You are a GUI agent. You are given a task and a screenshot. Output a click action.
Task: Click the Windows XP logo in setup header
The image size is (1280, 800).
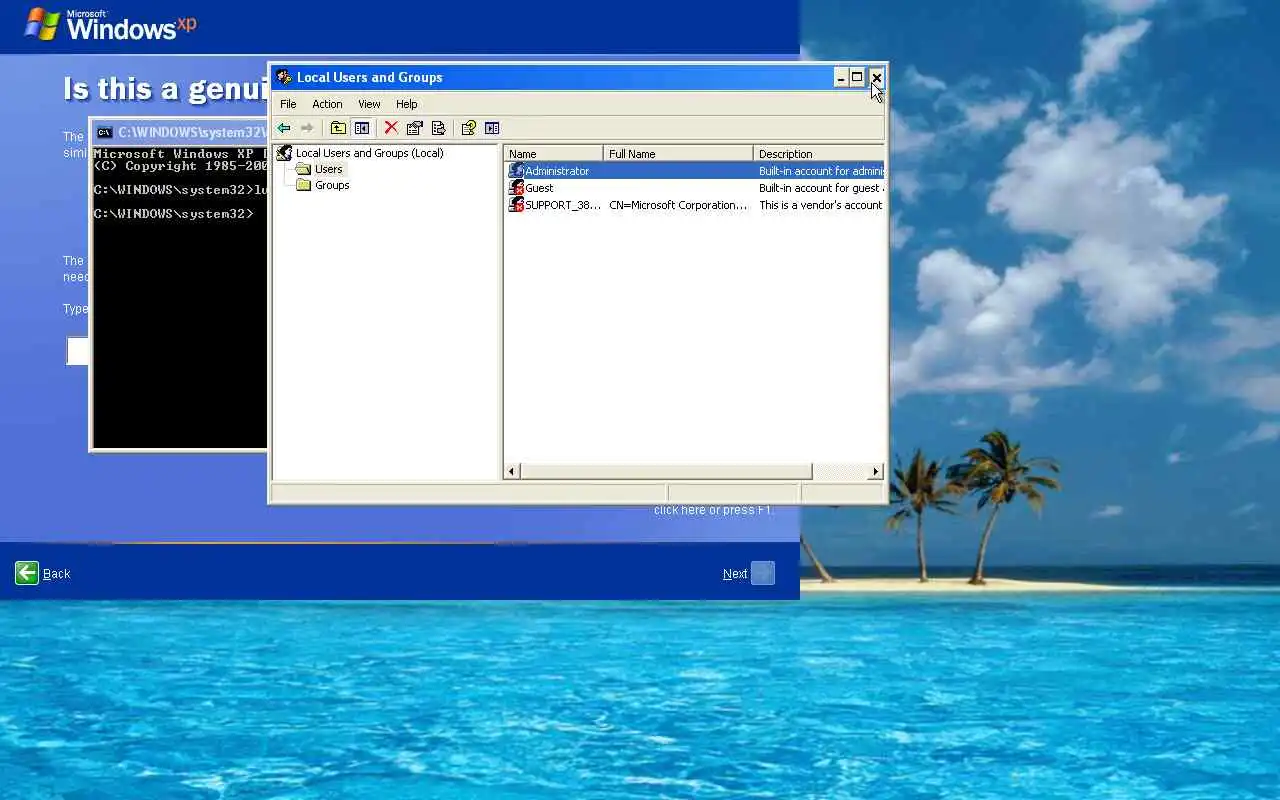110,24
